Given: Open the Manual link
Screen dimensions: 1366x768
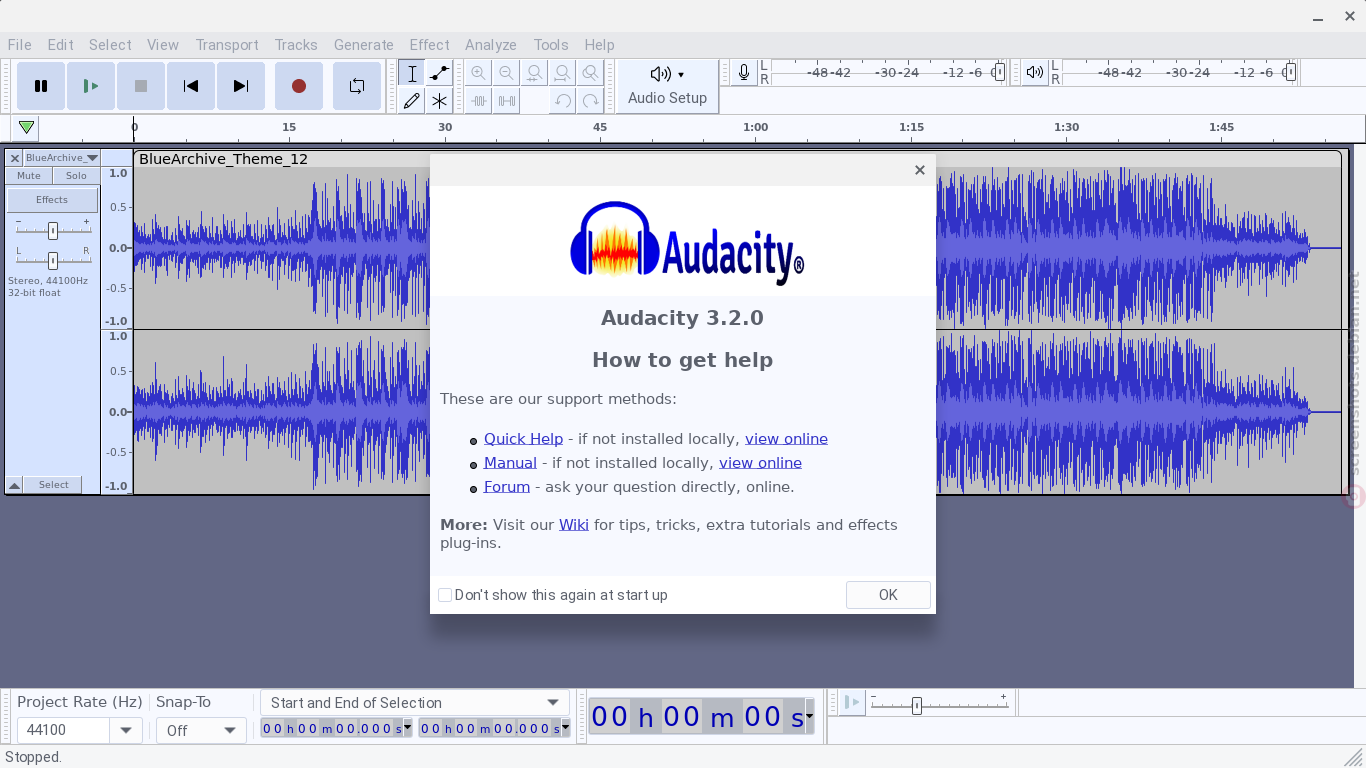Looking at the screenshot, I should (x=510, y=463).
